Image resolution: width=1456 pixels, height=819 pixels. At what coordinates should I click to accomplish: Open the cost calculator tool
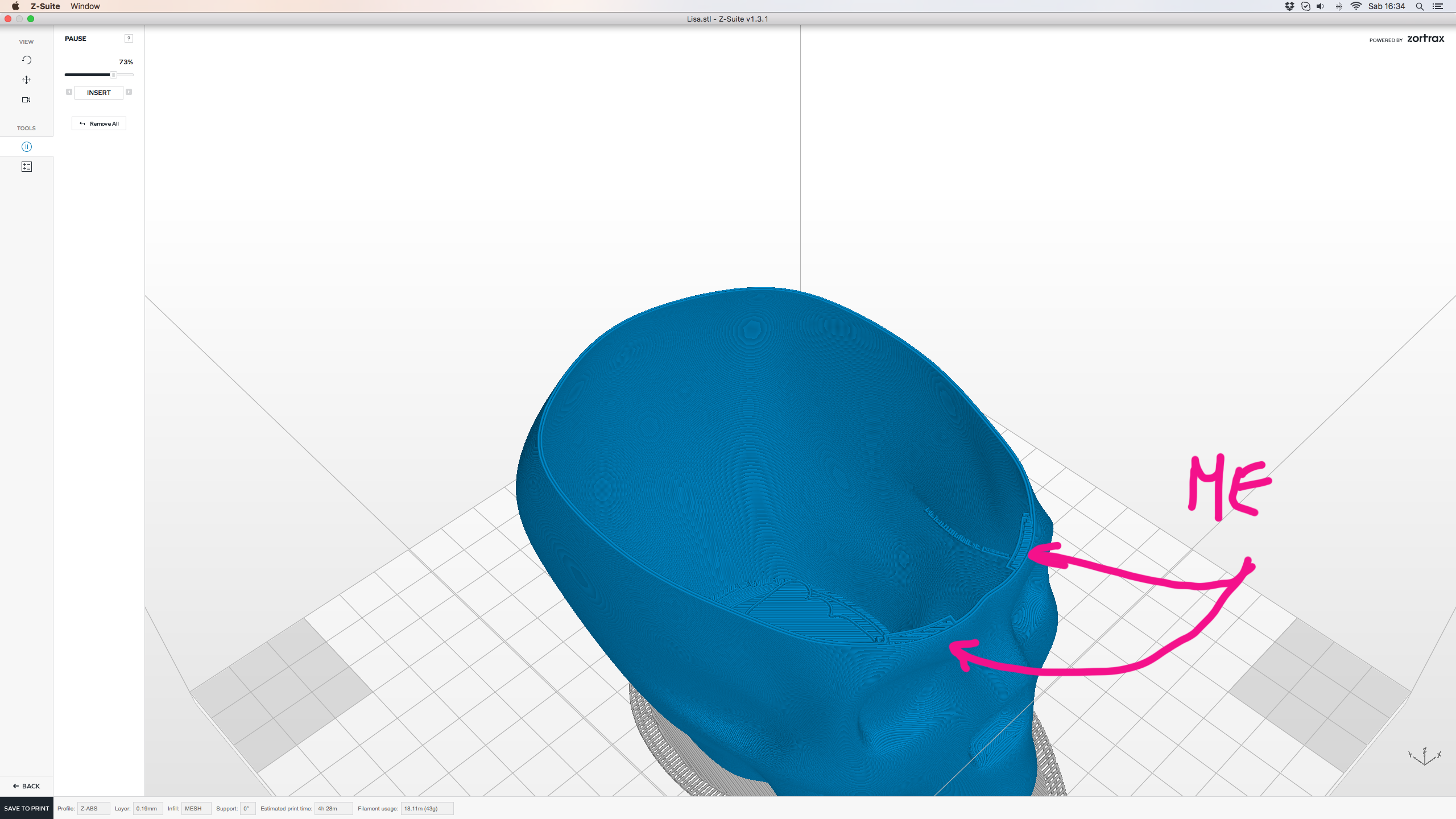tap(26, 167)
